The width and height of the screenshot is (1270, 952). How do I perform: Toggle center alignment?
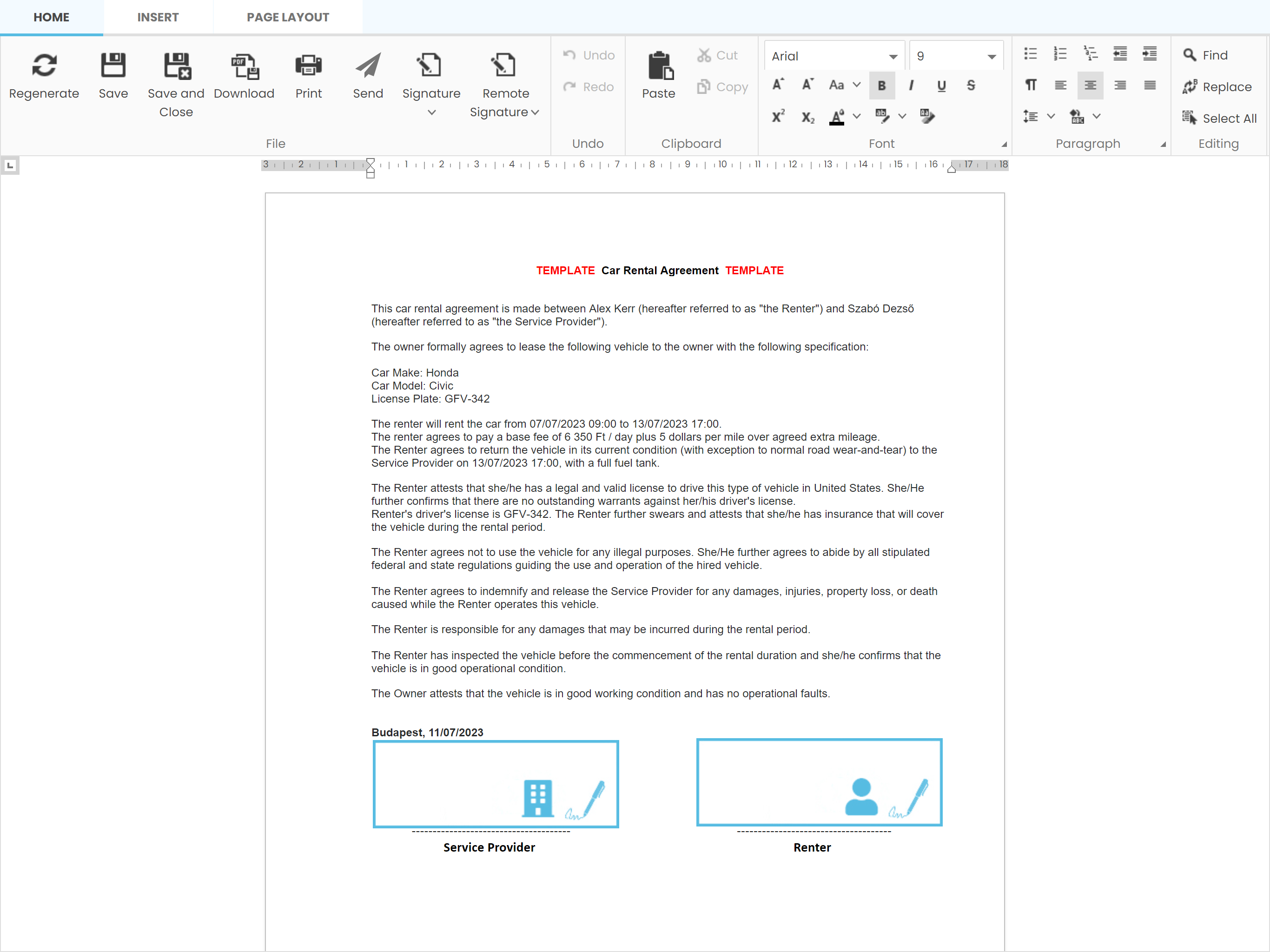coord(1090,85)
